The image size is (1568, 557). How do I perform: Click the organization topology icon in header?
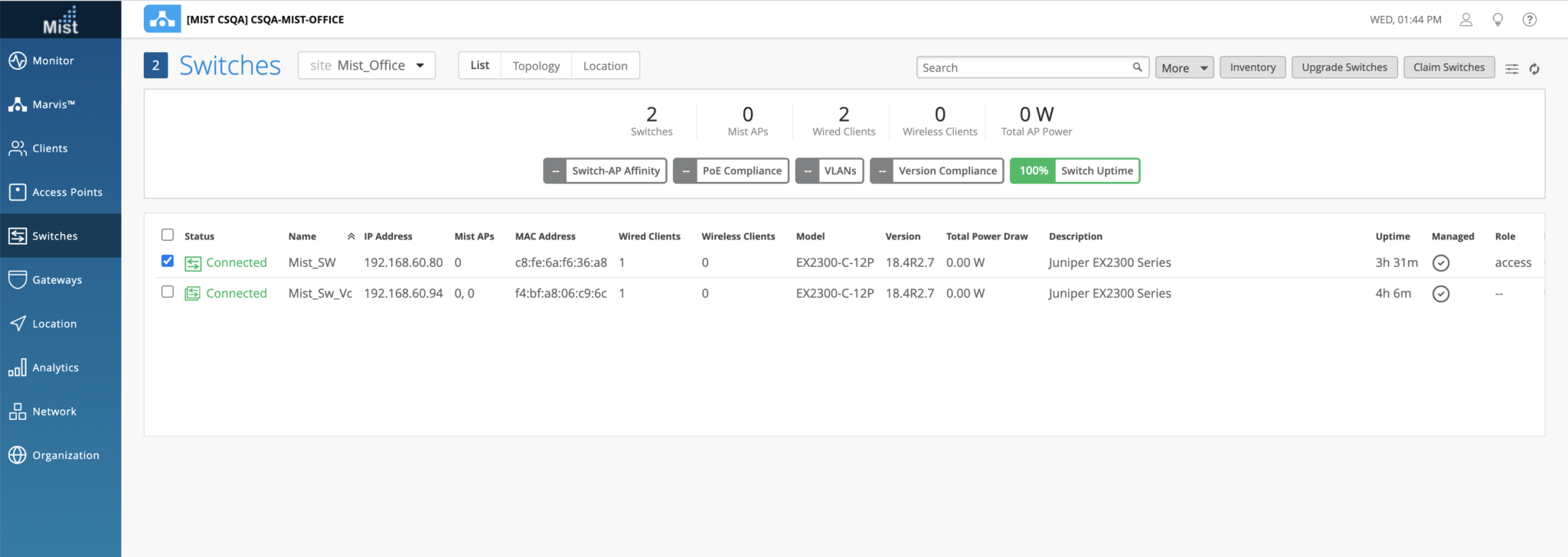[x=162, y=19]
